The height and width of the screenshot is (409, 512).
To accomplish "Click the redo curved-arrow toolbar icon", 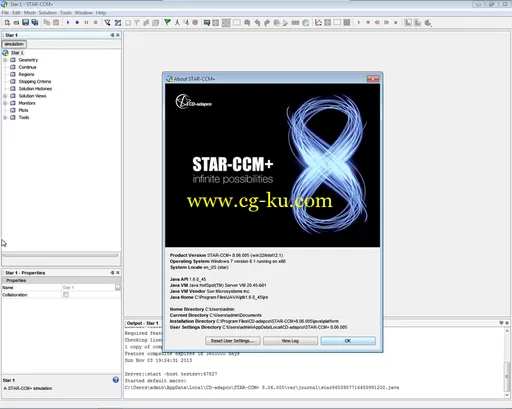I will coord(267,23).
